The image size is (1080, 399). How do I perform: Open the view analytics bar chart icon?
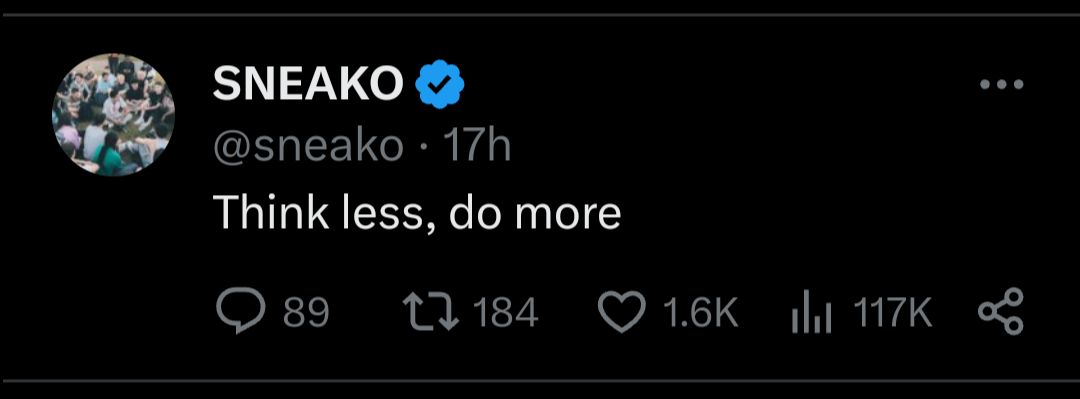click(x=812, y=314)
